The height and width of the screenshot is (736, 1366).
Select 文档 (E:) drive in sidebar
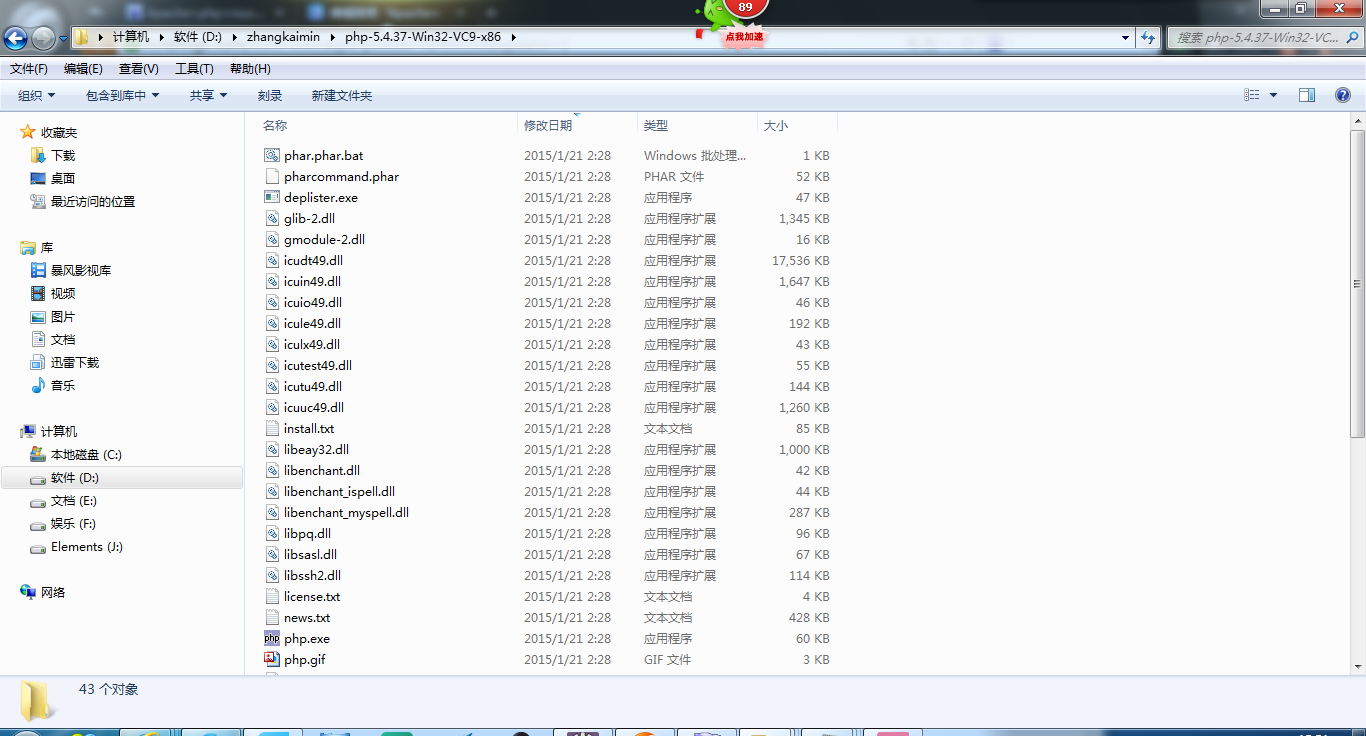74,500
